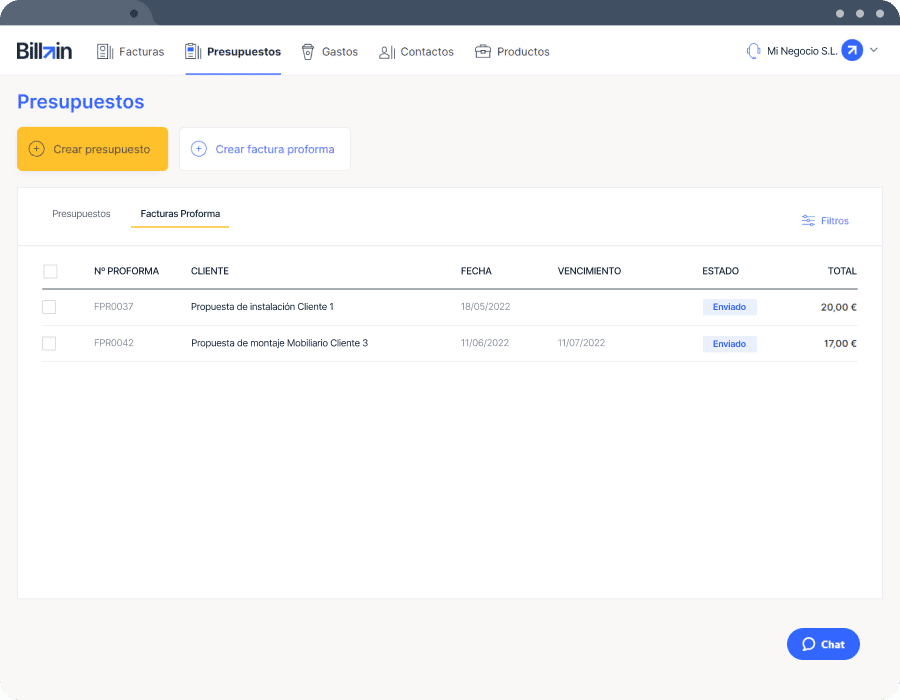900x700 pixels.
Task: Open the Facturas menu
Action: (131, 52)
